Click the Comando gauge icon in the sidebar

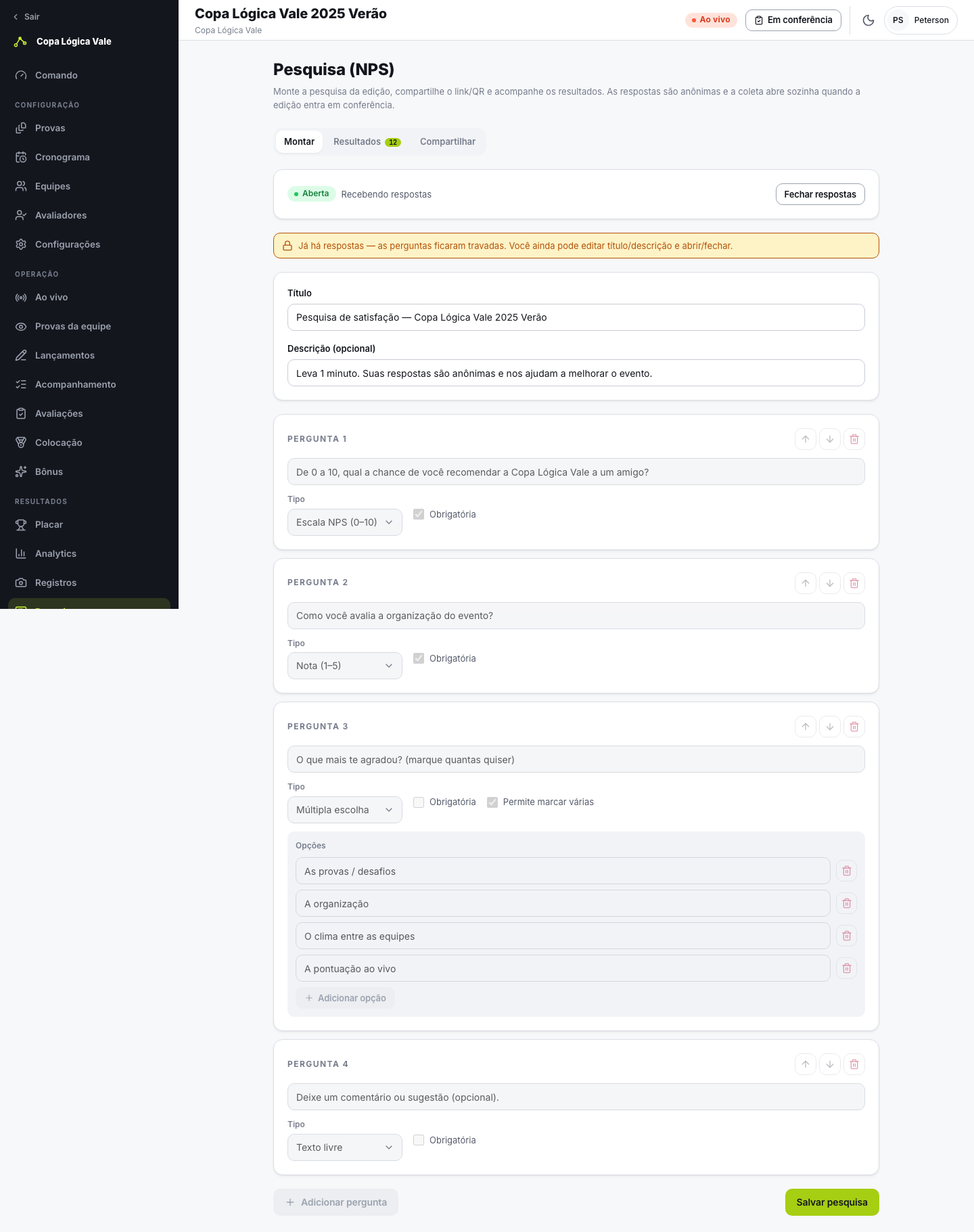pos(21,75)
